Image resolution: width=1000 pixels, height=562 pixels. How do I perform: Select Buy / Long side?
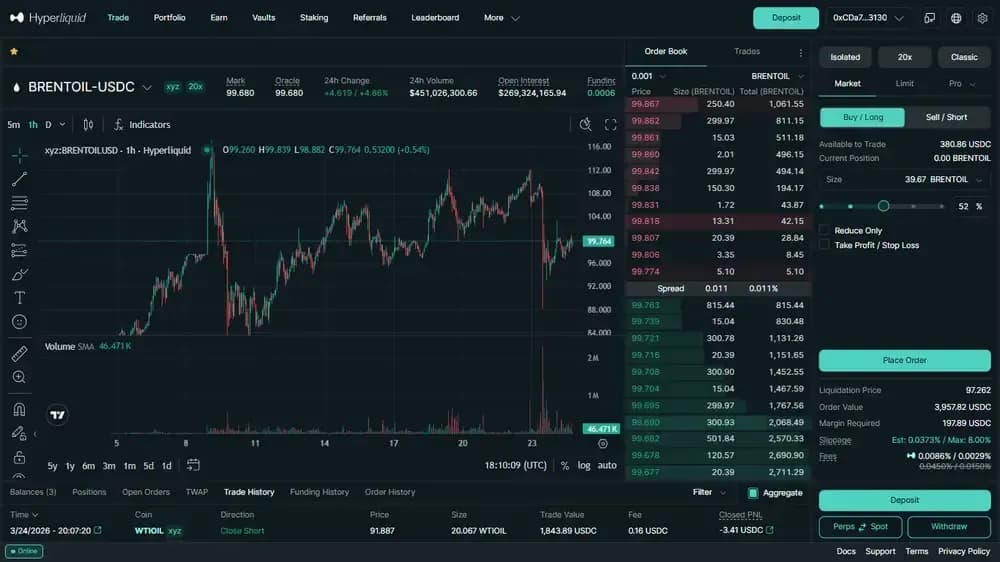pyautogui.click(x=862, y=117)
